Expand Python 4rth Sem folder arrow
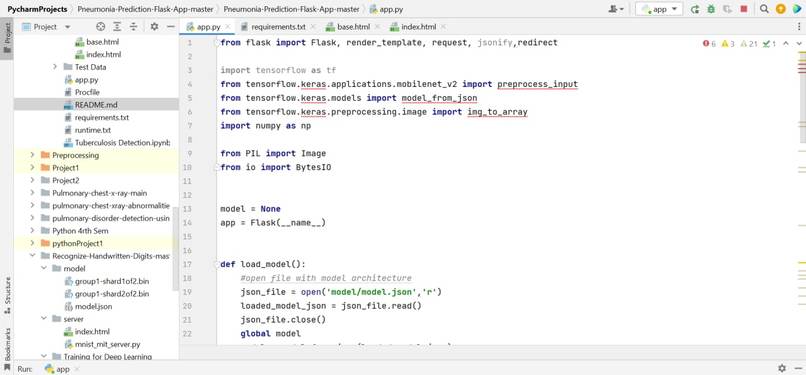The image size is (806, 375). (33, 231)
